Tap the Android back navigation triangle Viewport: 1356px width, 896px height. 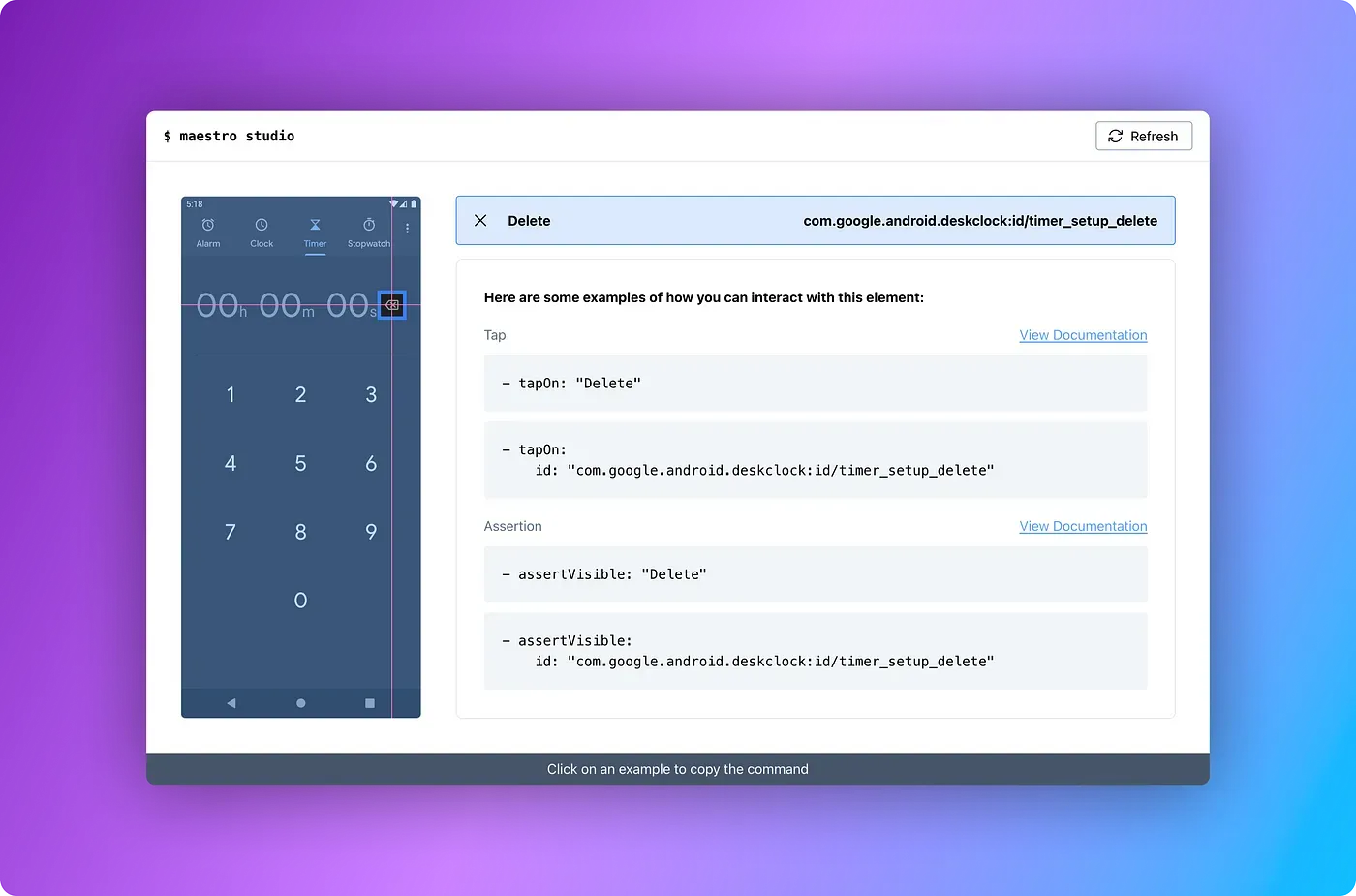231,702
